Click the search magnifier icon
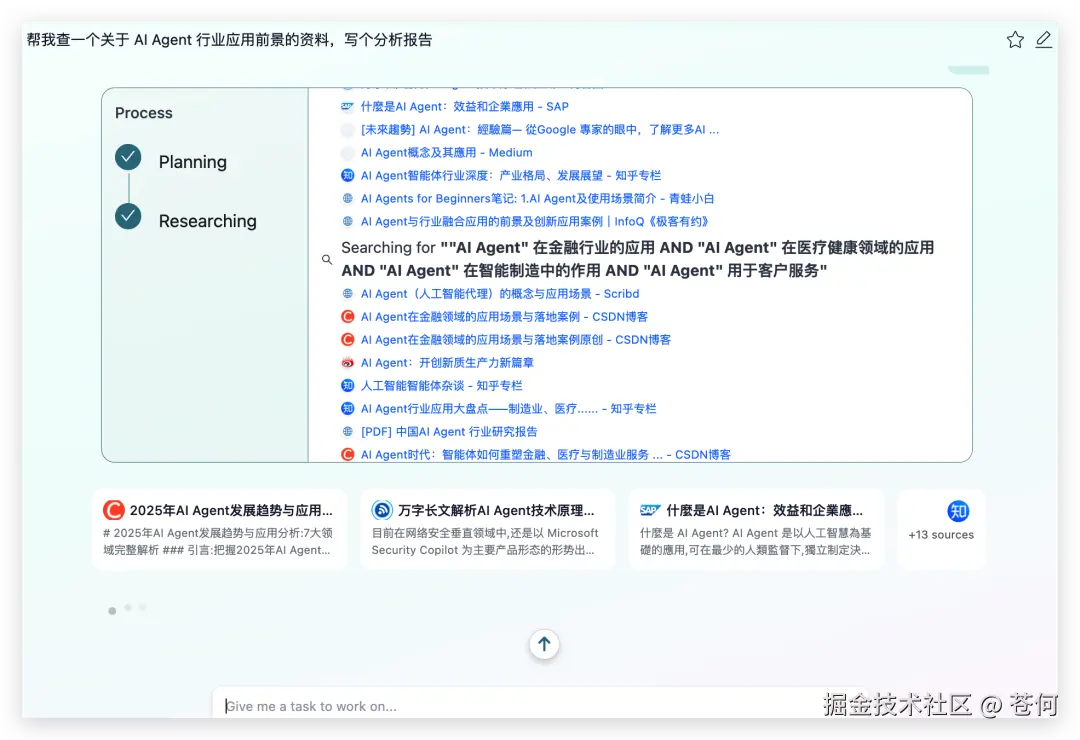The image size is (1080, 740). [x=327, y=260]
